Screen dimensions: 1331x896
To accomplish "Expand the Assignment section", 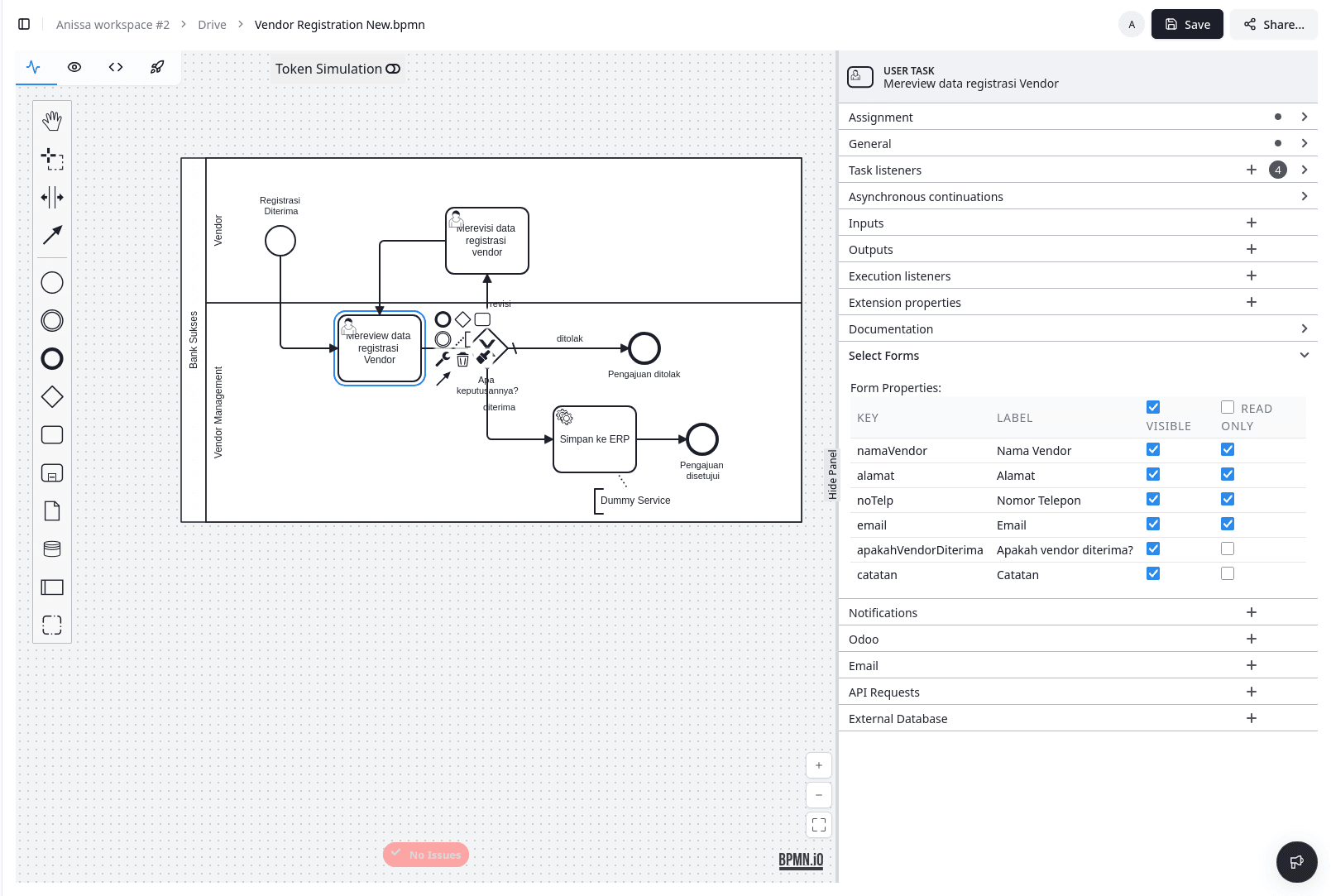I will 1304,117.
